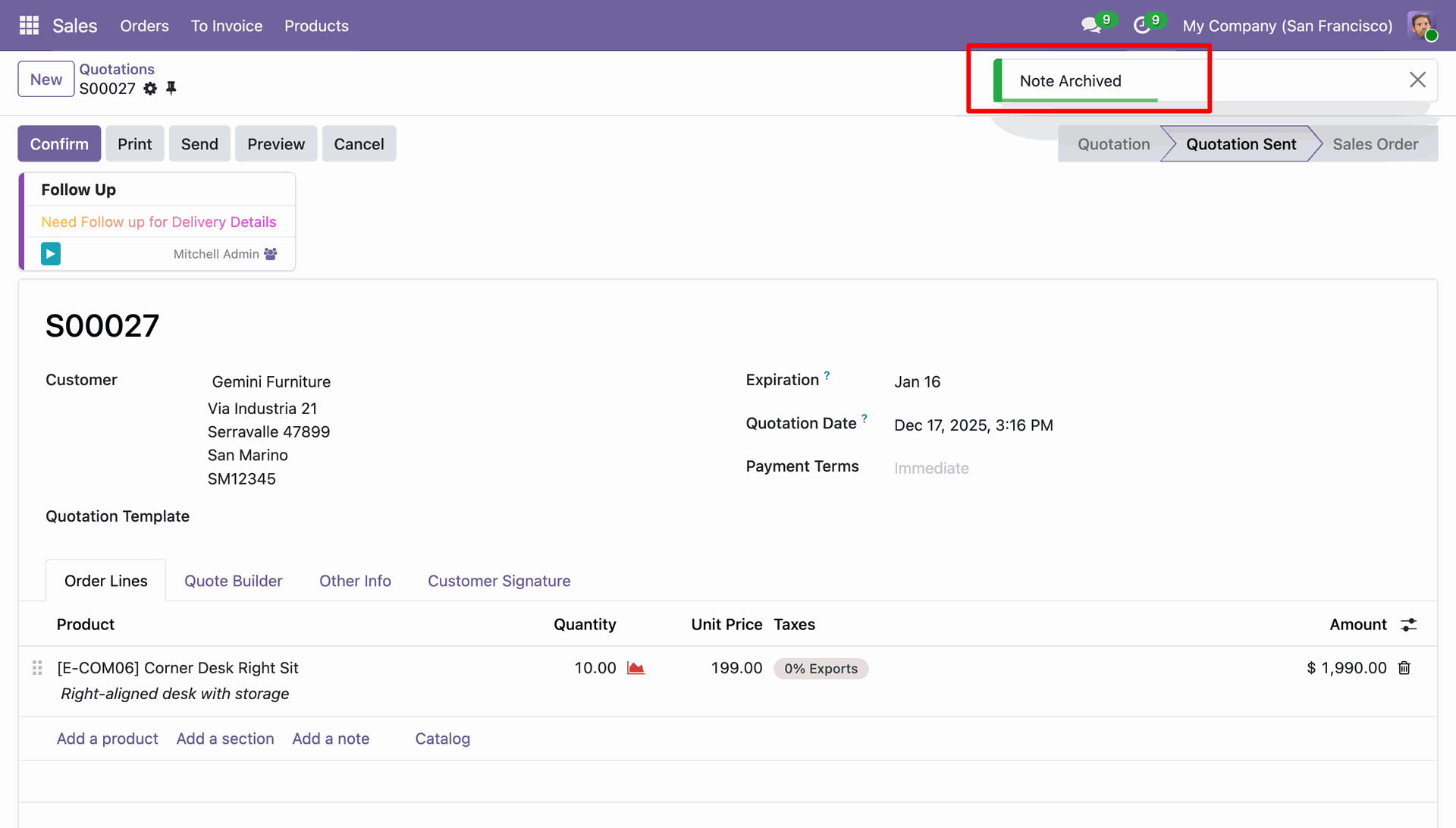Viewport: 1456px width, 828px height.
Task: Click the red forecast chart icon near quantity
Action: (635, 668)
